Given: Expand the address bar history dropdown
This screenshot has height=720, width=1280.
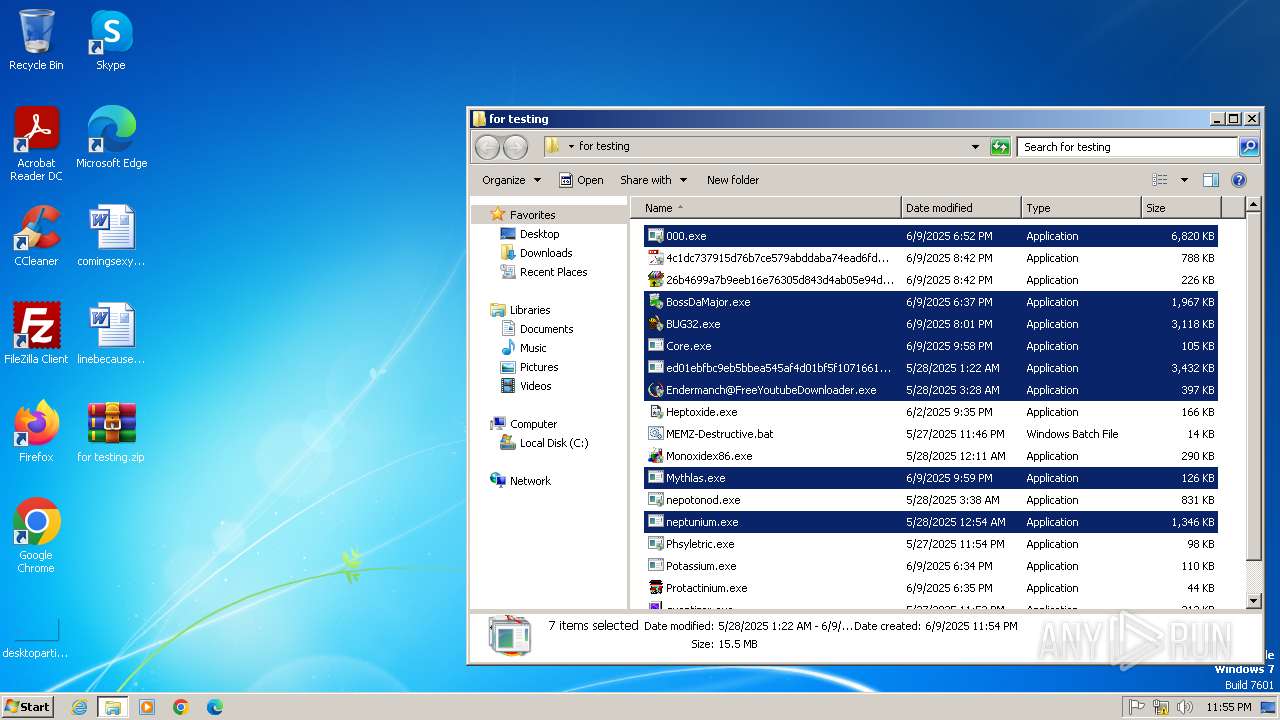Looking at the screenshot, I should click(975, 147).
